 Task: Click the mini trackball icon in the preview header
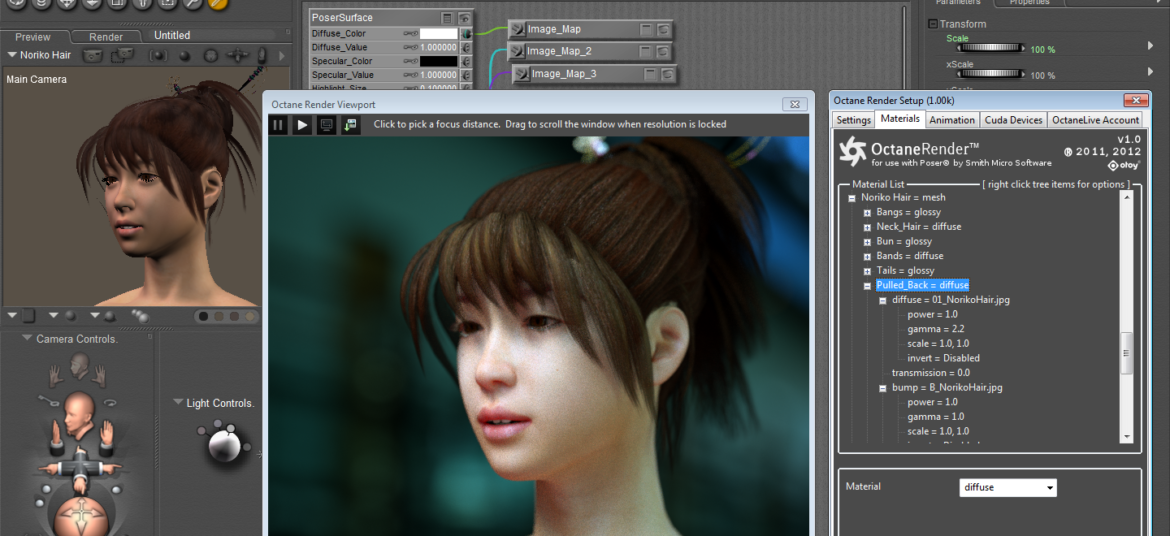tap(211, 55)
